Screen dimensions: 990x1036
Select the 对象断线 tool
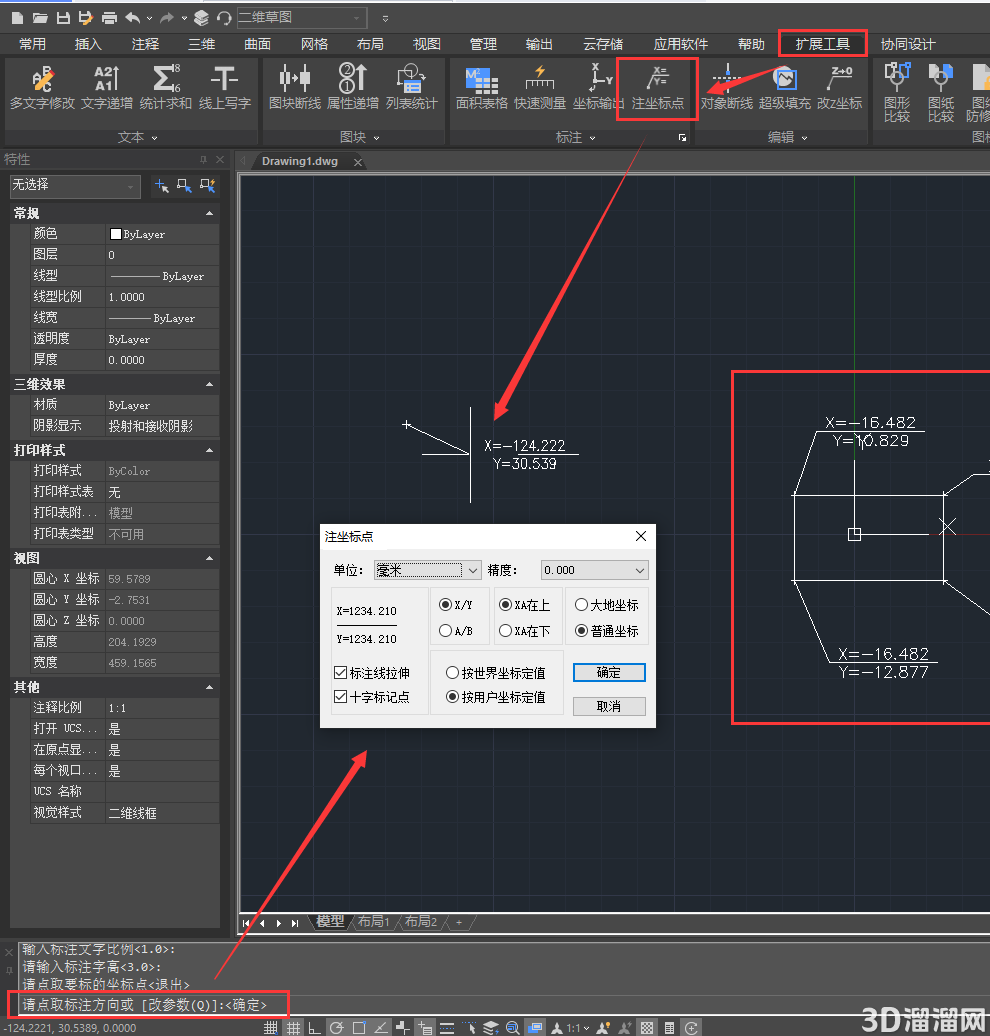pyautogui.click(x=727, y=88)
